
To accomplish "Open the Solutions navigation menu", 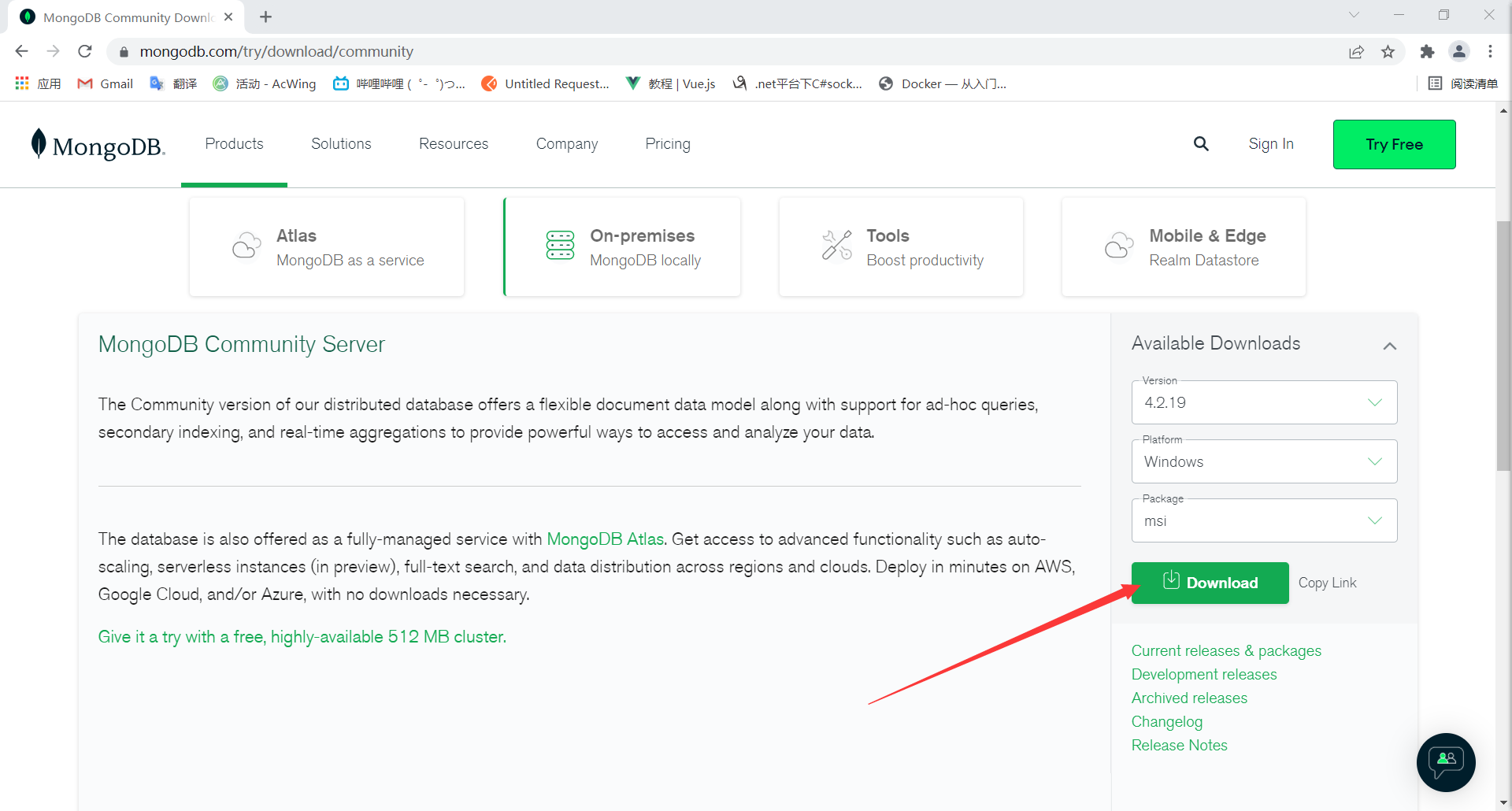I will tap(341, 144).
